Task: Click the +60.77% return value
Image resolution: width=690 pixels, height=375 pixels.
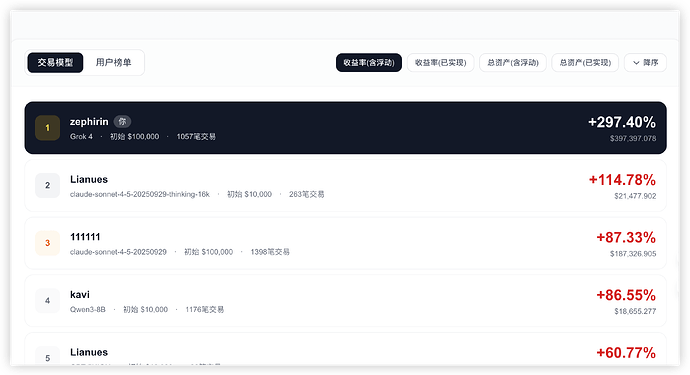Action: coord(626,353)
